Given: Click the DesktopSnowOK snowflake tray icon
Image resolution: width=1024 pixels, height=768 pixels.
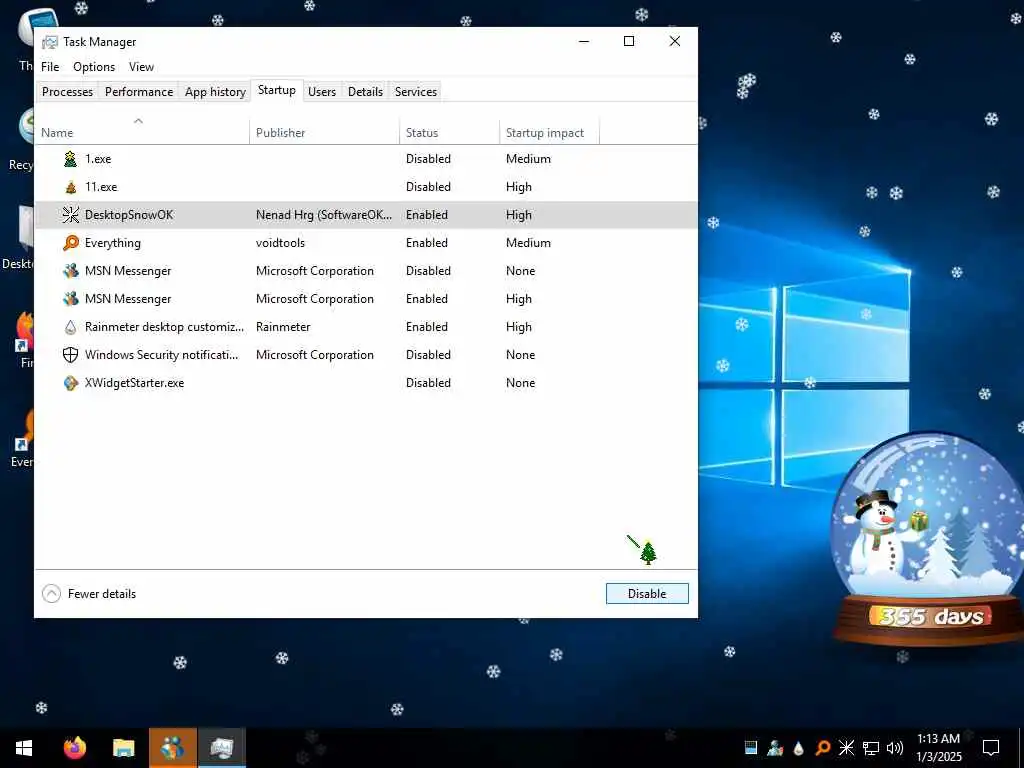Looking at the screenshot, I should (x=846, y=748).
